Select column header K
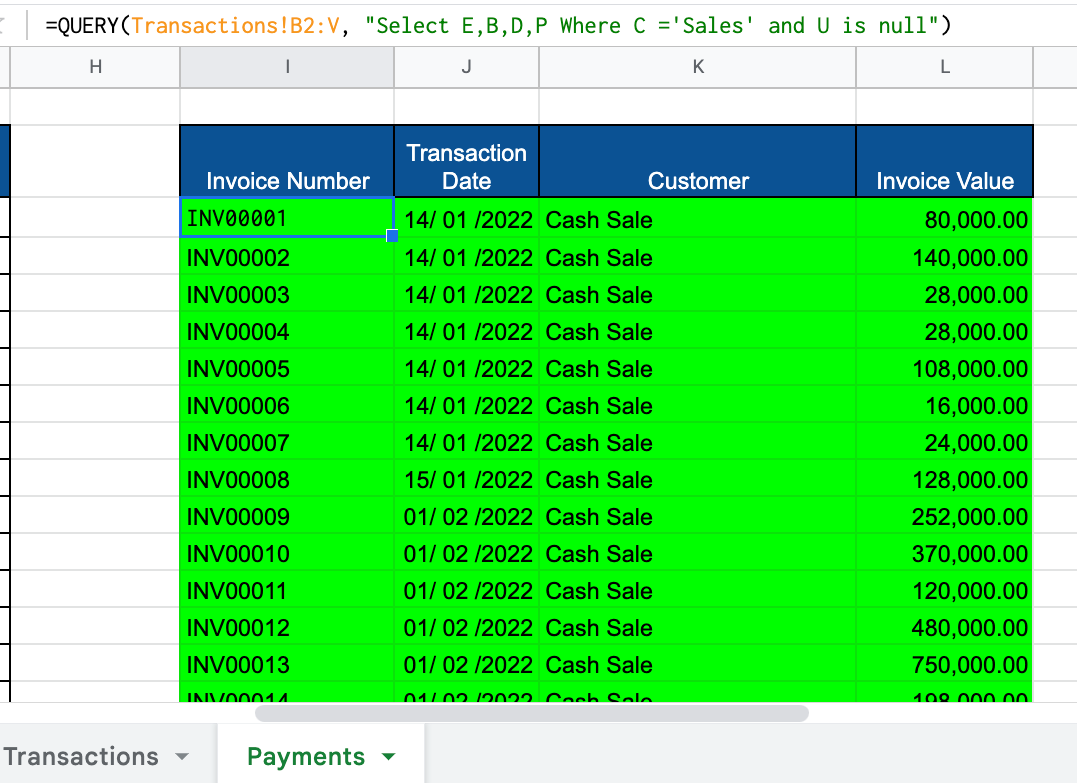This screenshot has height=783, width=1077. tap(697, 68)
